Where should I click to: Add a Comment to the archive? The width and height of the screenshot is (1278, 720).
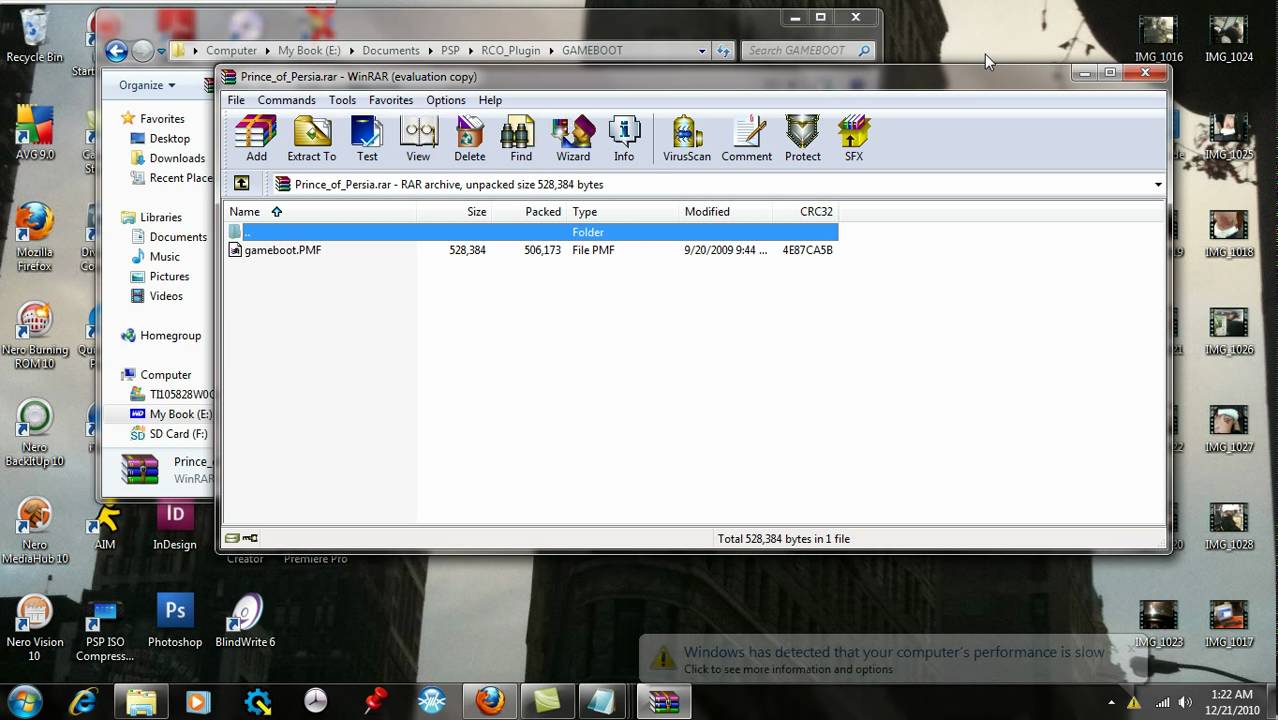pyautogui.click(x=746, y=138)
